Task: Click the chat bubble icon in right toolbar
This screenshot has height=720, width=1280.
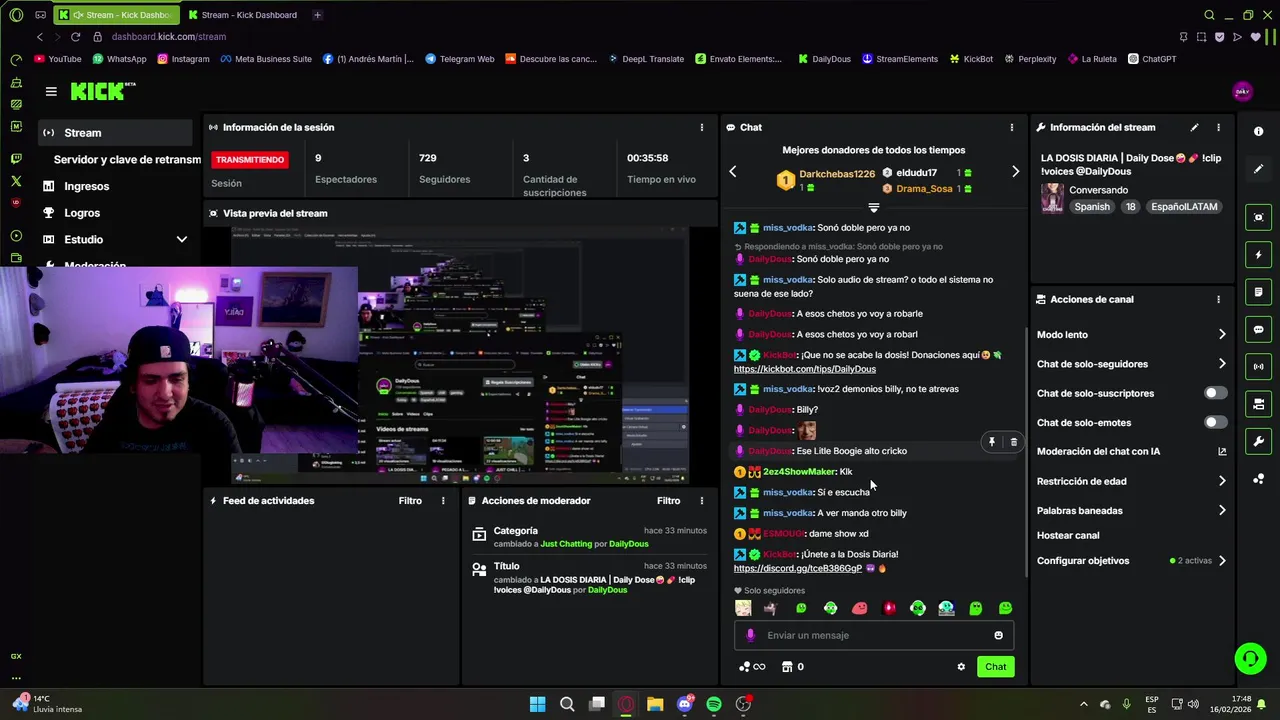Action: click(1258, 329)
